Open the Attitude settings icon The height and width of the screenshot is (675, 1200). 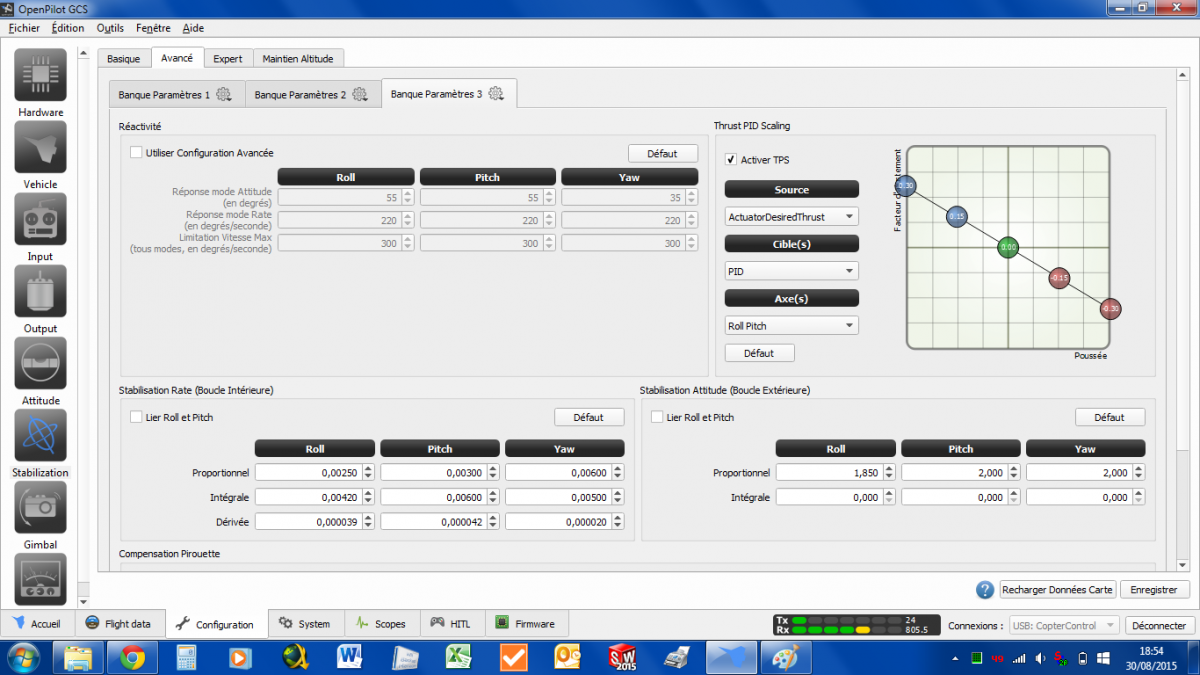pyautogui.click(x=40, y=363)
